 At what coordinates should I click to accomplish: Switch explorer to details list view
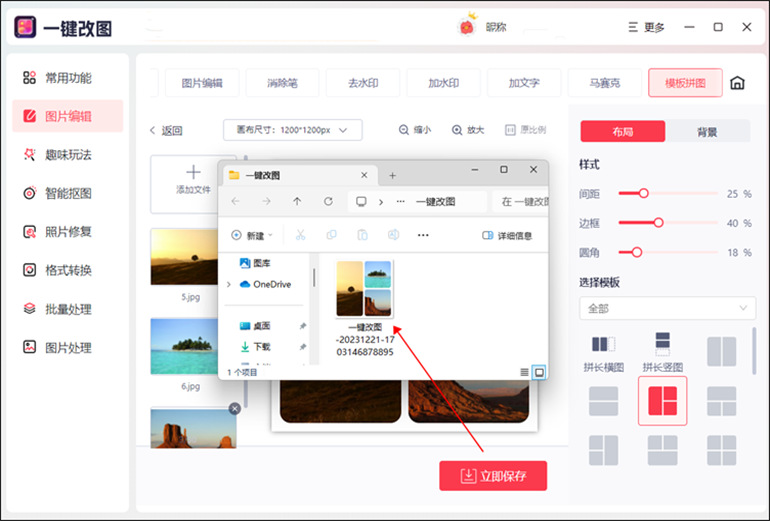point(524,372)
